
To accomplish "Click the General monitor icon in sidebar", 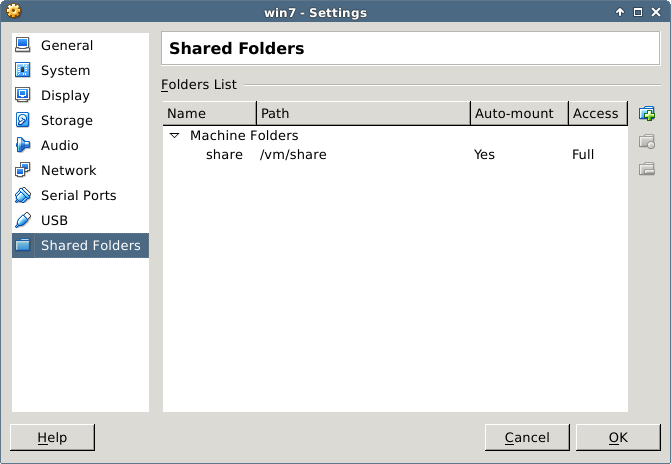I will (23, 46).
